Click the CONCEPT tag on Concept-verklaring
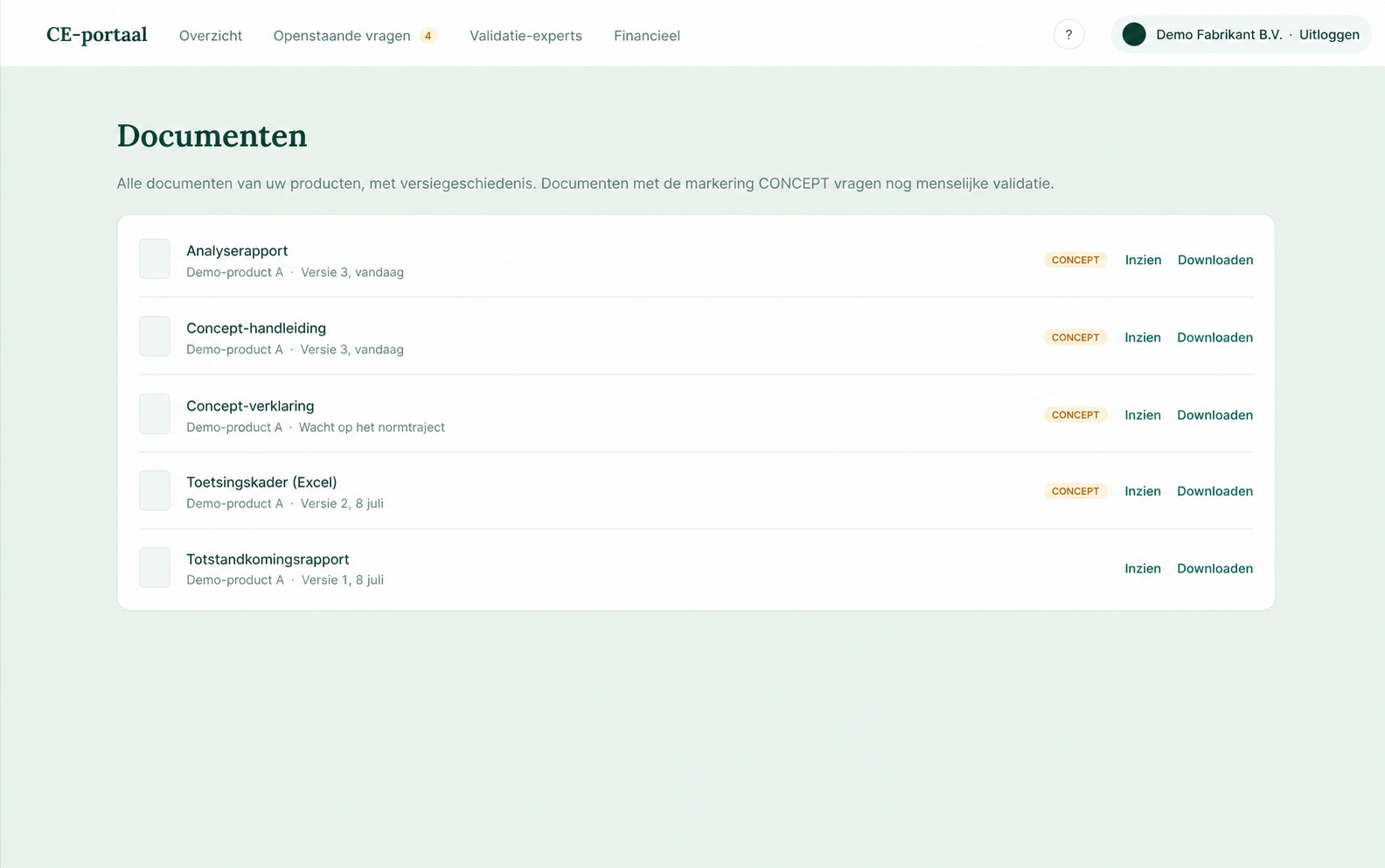Screen dimensions: 1385x868 1075,415
